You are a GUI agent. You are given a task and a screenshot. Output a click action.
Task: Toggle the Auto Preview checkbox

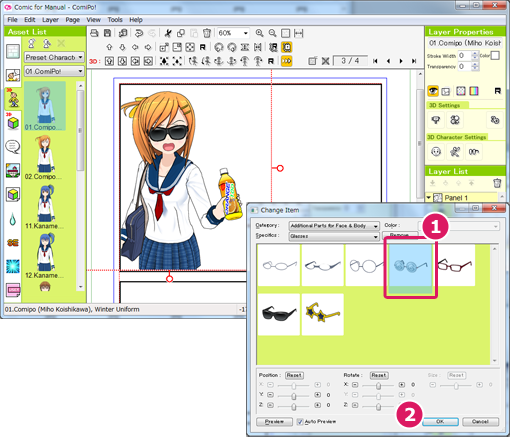[300, 421]
